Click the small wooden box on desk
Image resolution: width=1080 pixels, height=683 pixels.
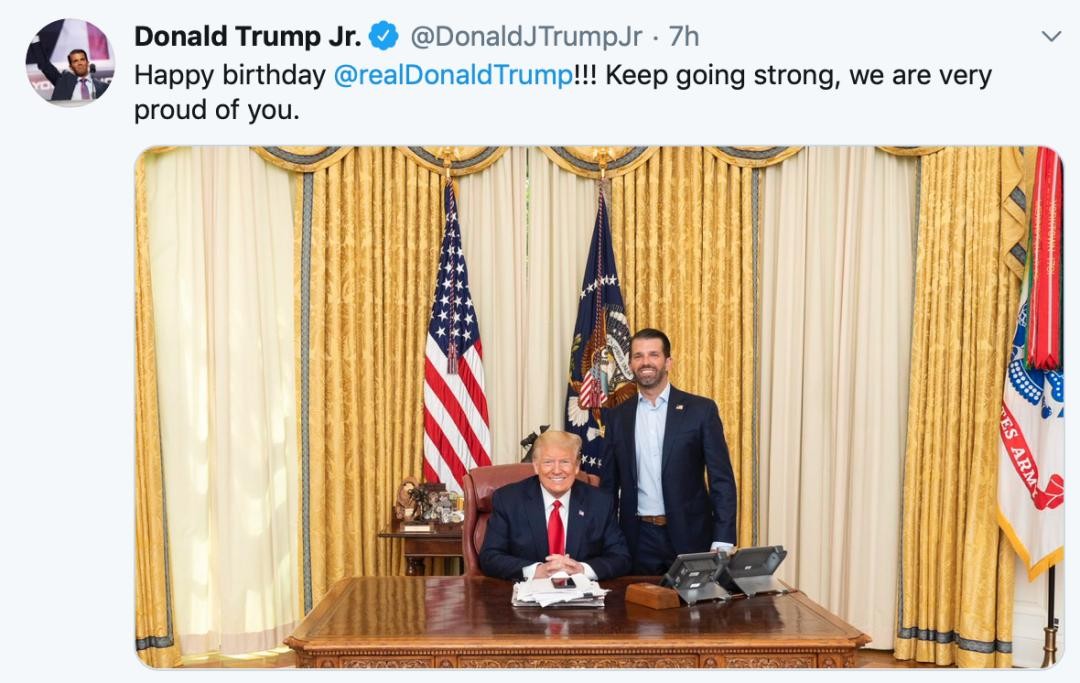[x=653, y=595]
